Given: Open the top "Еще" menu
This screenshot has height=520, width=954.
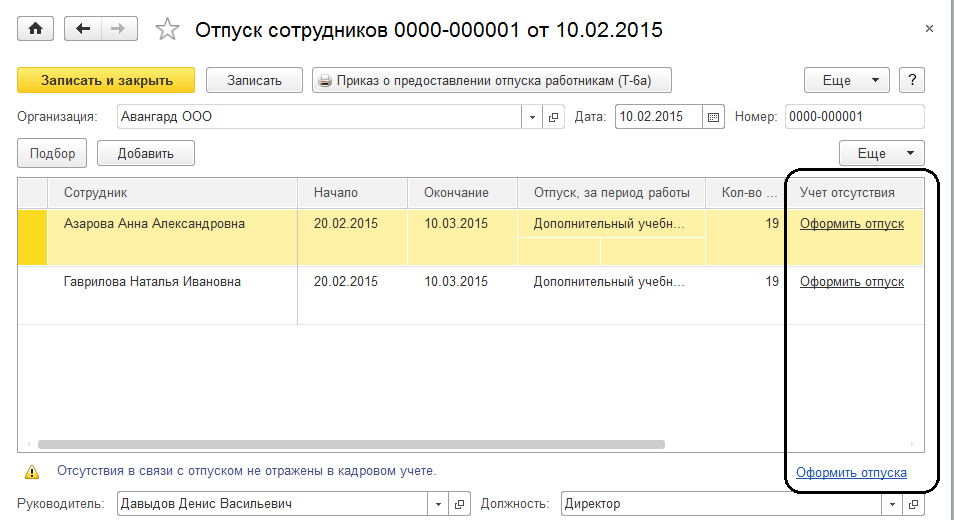Looking at the screenshot, I should [847, 81].
